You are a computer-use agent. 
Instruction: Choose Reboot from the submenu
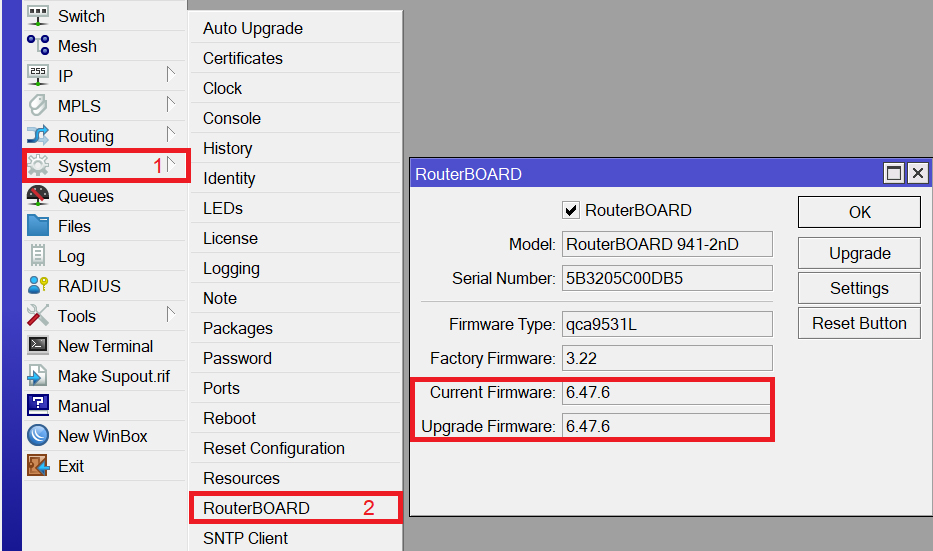click(296, 418)
